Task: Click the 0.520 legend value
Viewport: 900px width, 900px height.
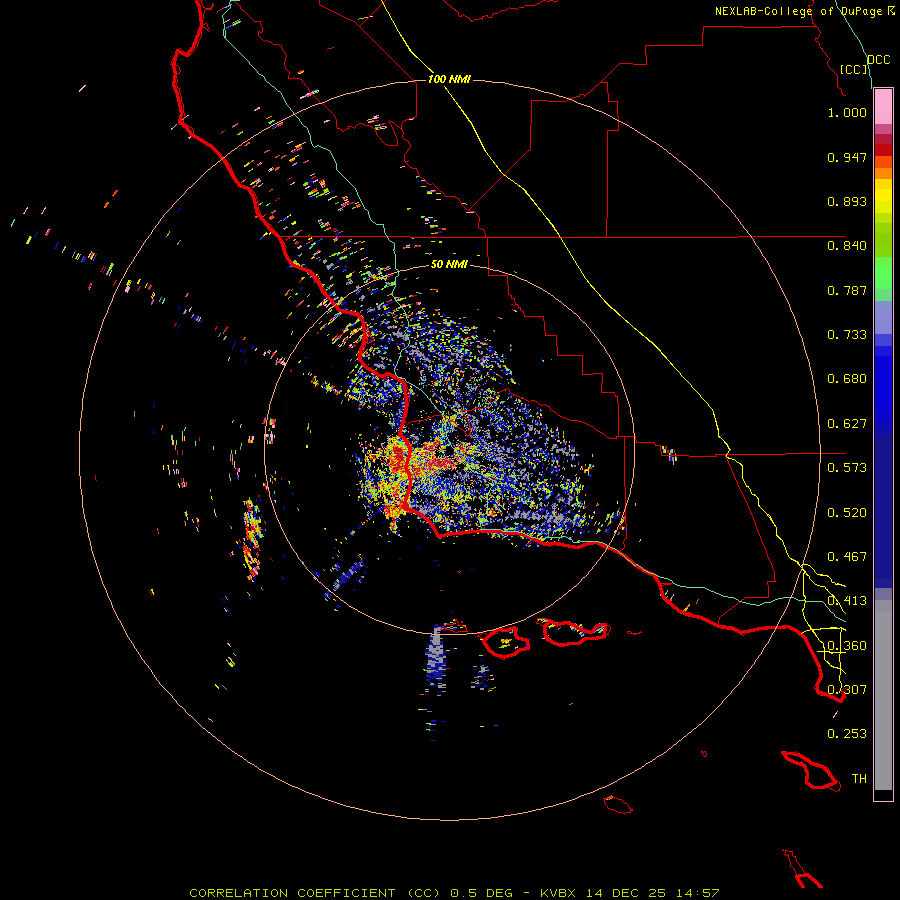Action: [x=847, y=513]
